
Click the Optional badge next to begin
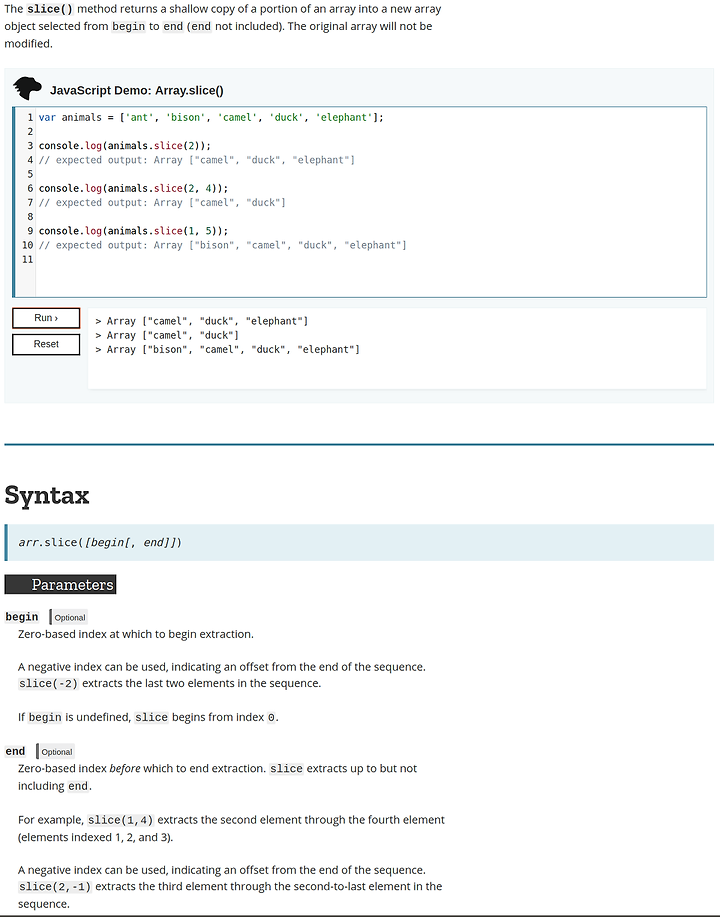pos(69,618)
